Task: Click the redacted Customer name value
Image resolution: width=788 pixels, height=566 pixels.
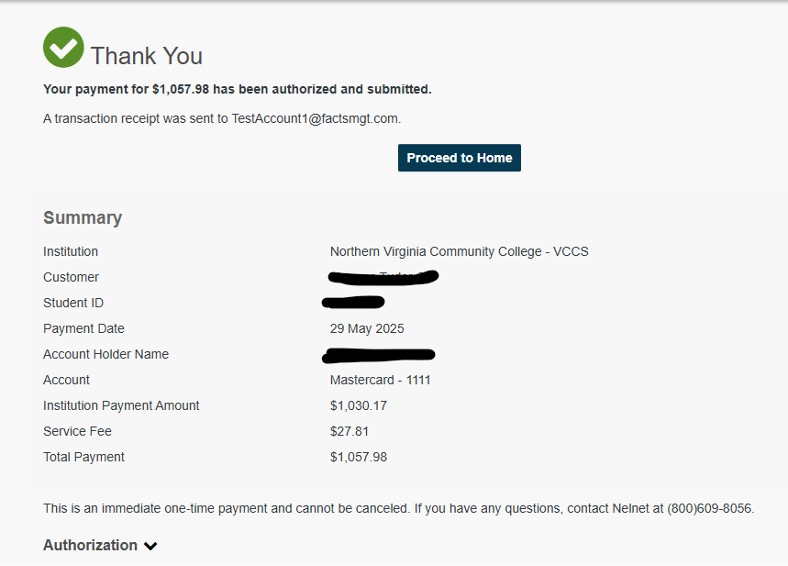Action: [384, 277]
